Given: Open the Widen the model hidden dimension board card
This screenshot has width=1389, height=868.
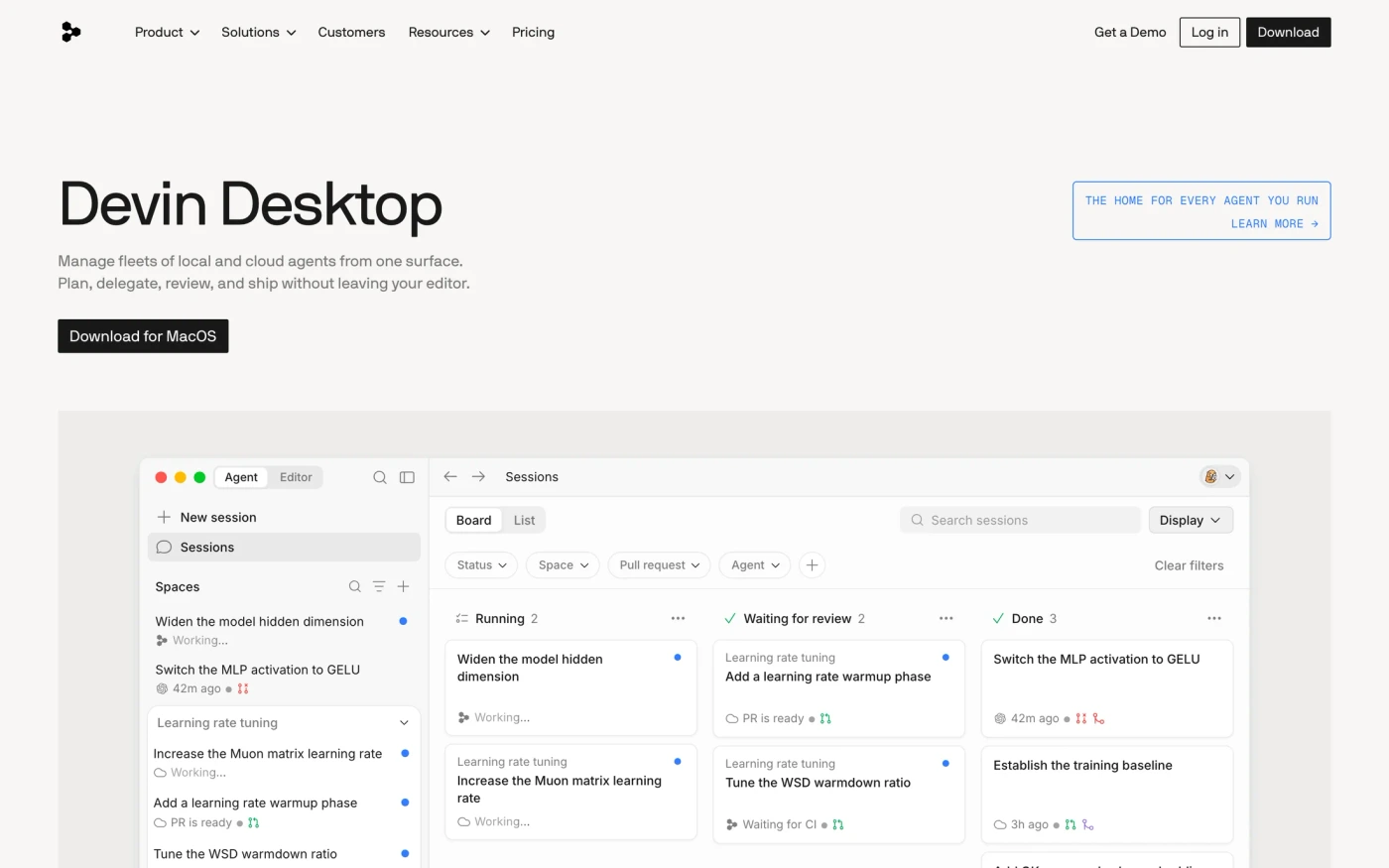Looking at the screenshot, I should 570,687.
